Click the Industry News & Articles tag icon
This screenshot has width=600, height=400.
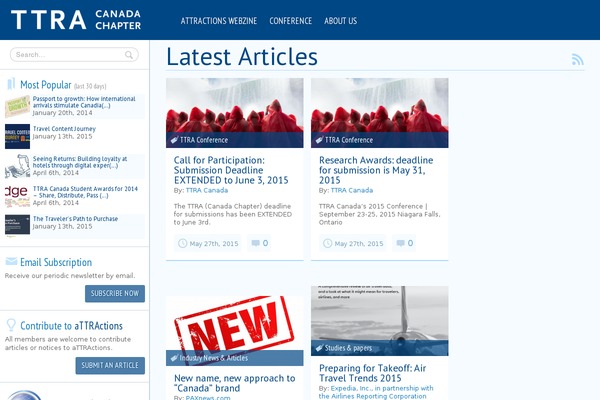tap(174, 358)
